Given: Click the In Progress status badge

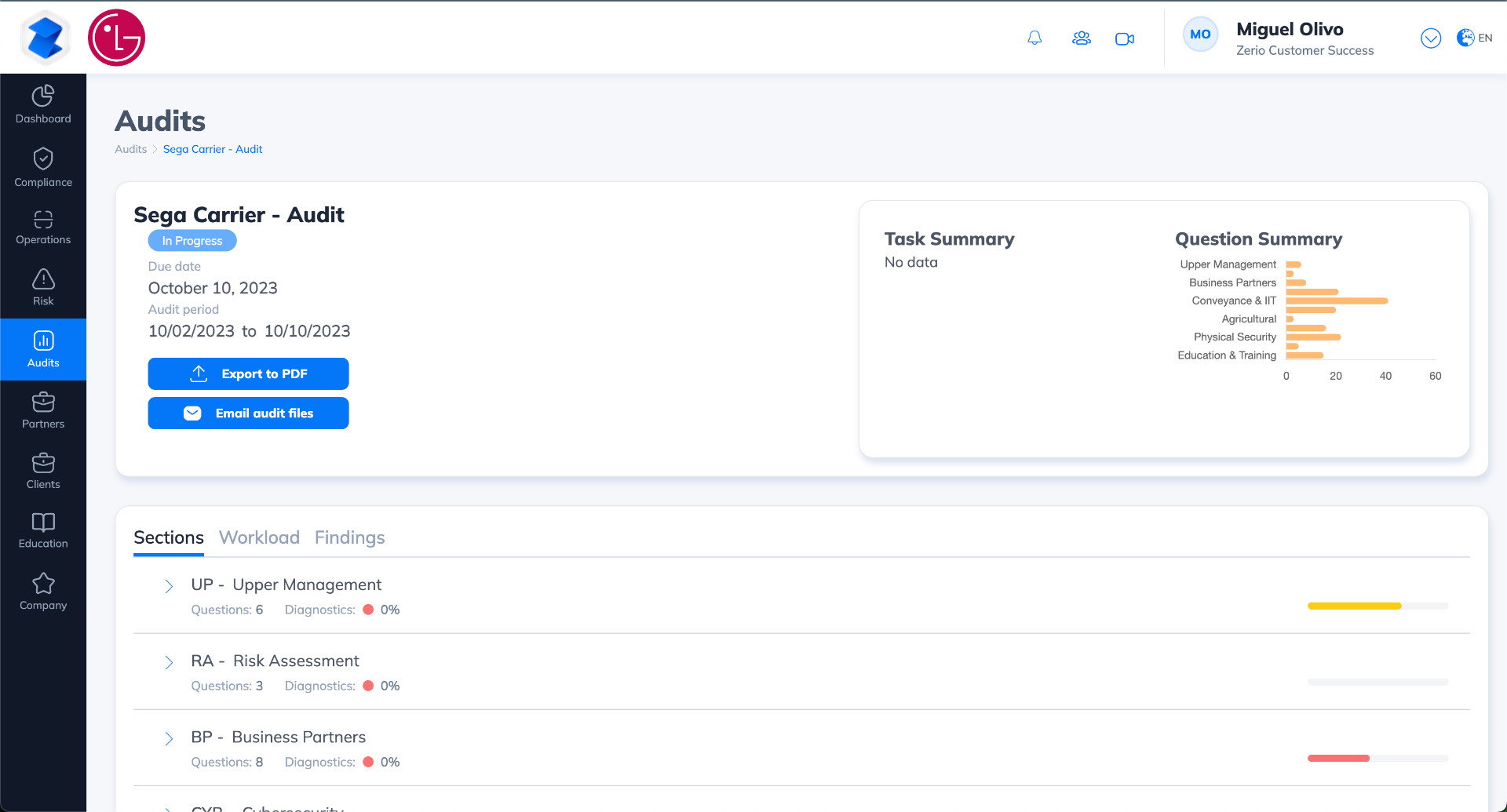Looking at the screenshot, I should (x=192, y=241).
